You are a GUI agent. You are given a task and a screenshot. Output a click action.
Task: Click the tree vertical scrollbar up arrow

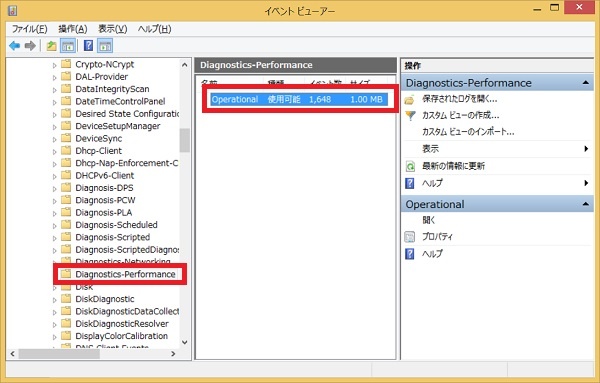pos(184,65)
